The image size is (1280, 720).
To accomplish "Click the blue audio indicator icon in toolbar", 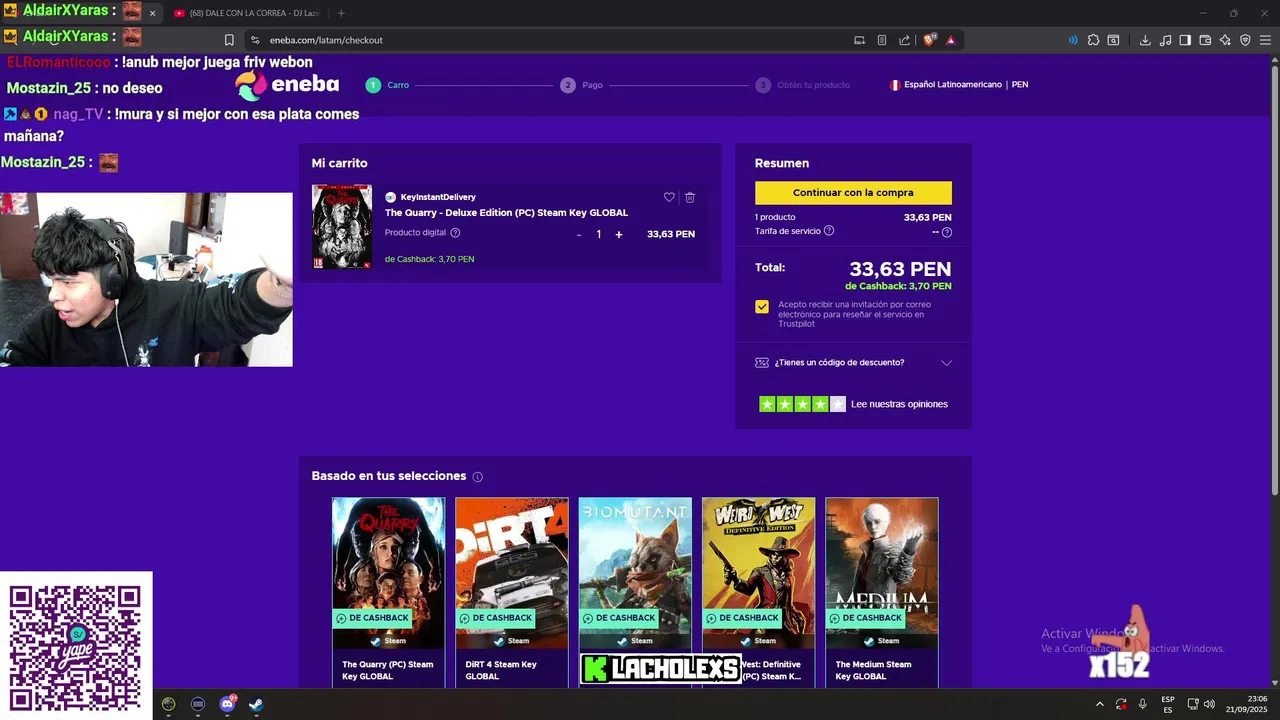I will click(x=1073, y=40).
